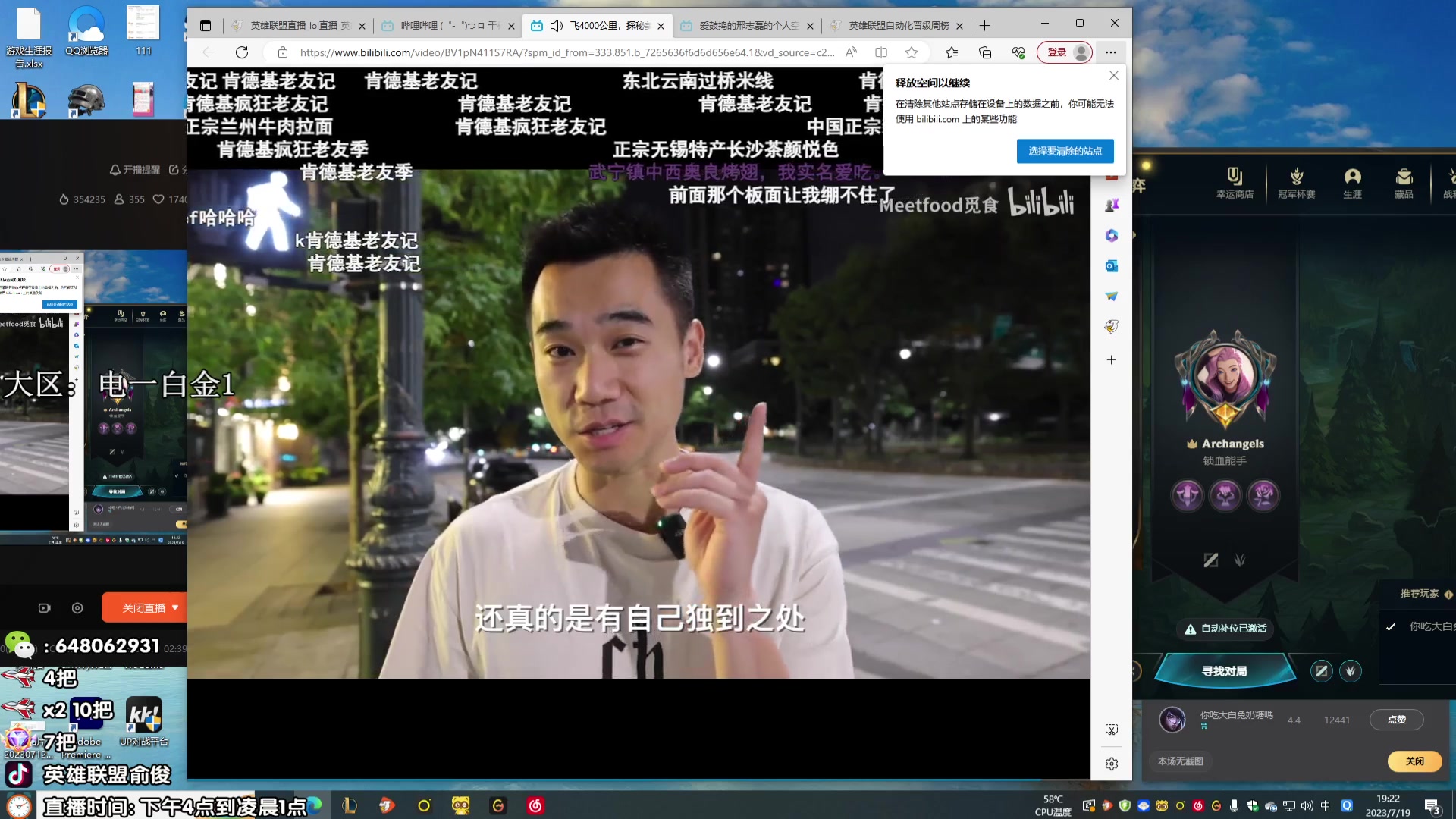Mute the playing tab speaker icon
The image size is (1456, 819).
coord(557,26)
